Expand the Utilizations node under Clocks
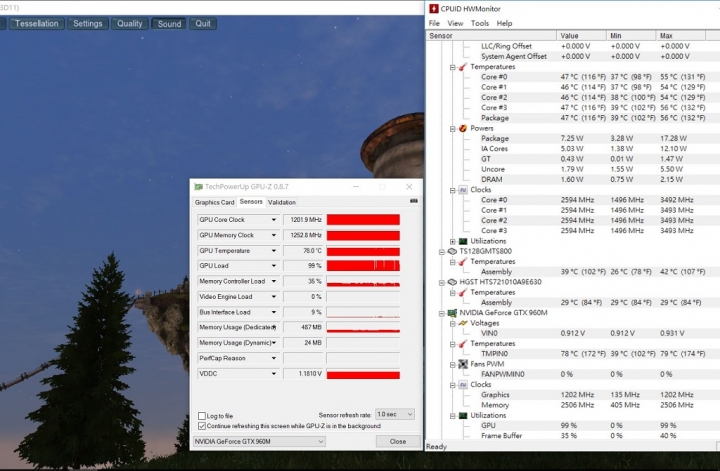Image resolution: width=720 pixels, height=471 pixels. [x=453, y=241]
